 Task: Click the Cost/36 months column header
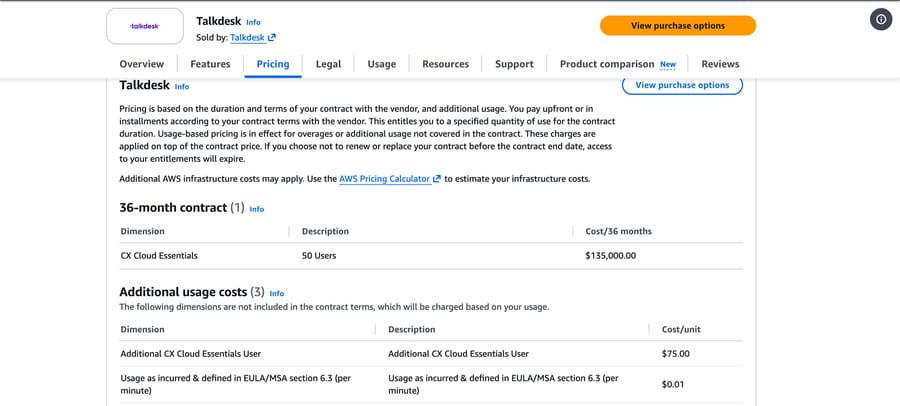pyautogui.click(x=618, y=231)
